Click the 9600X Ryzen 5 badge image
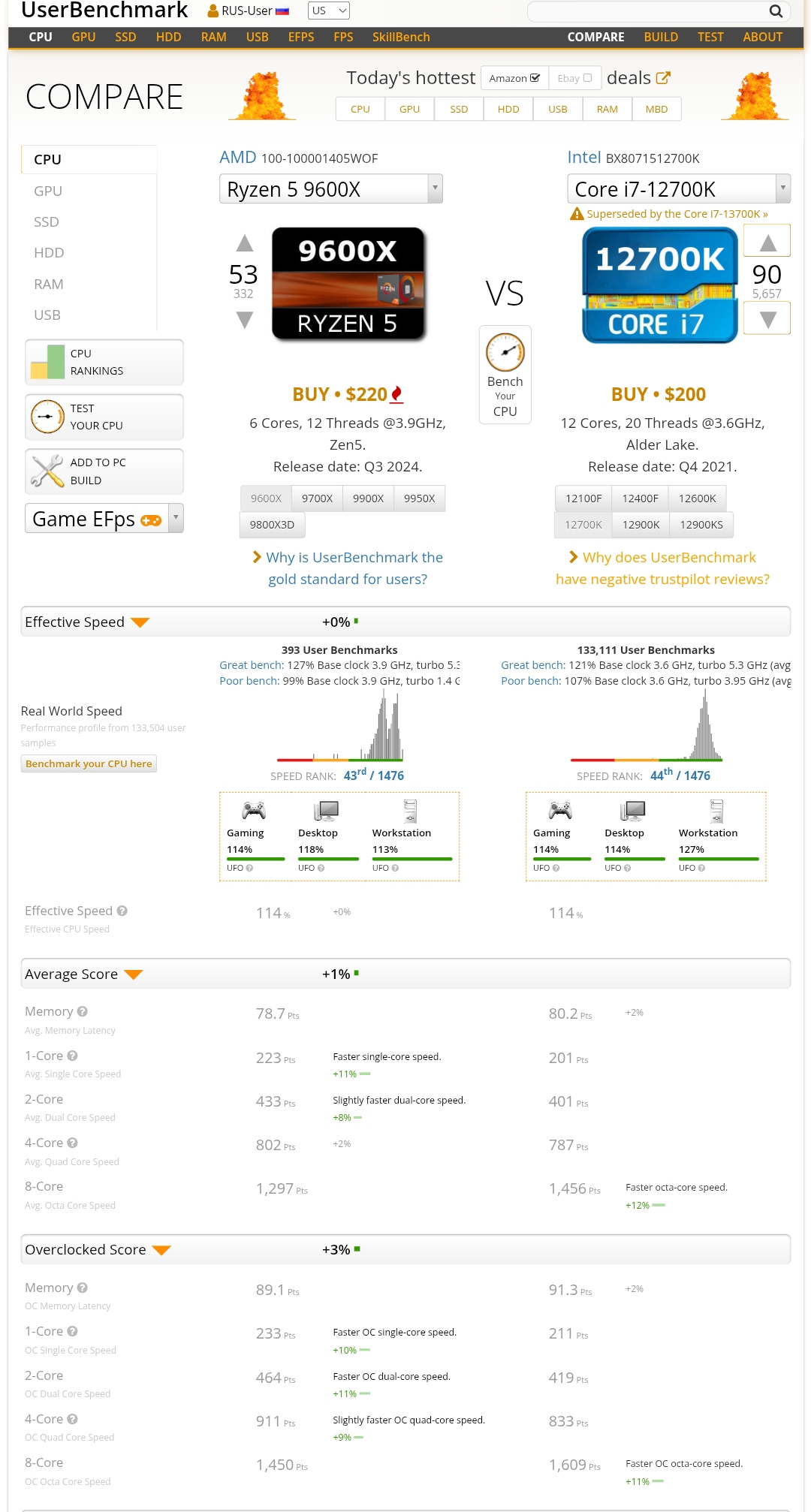This screenshot has height=1512, width=811. 348,285
